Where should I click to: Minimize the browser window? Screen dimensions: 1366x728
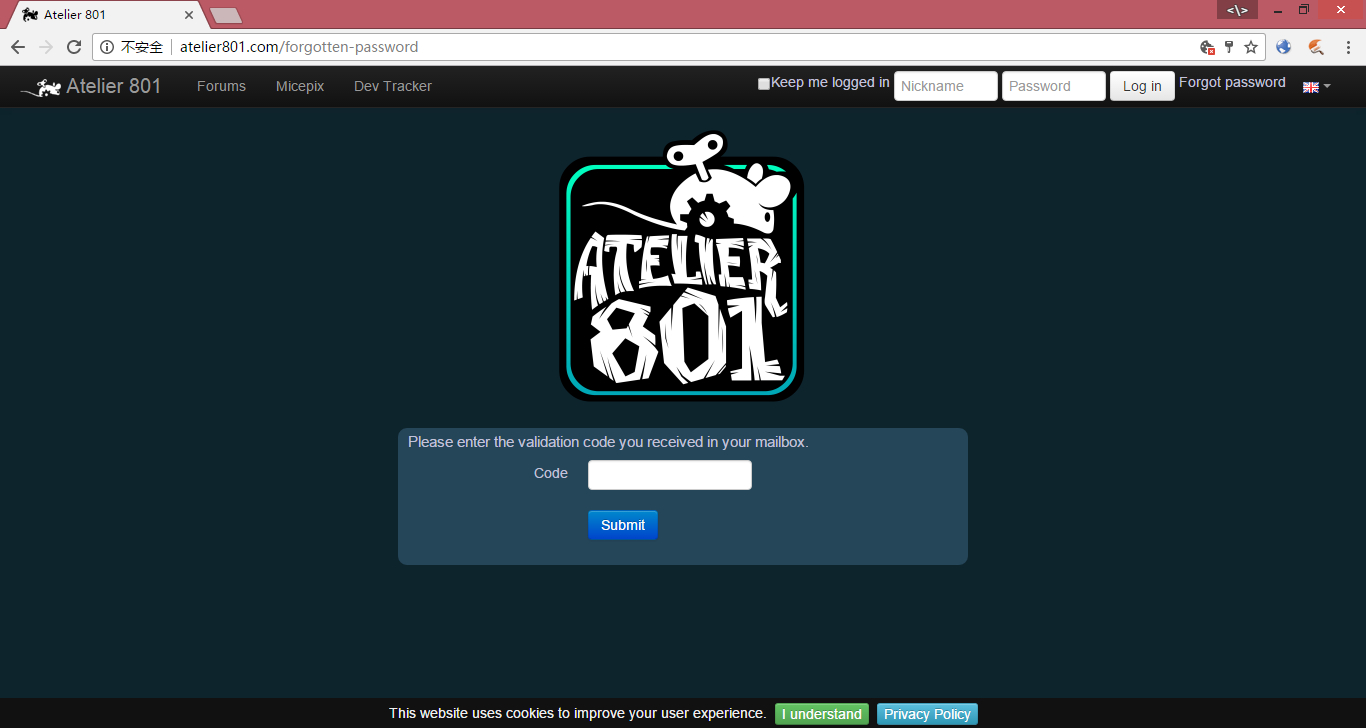tap(1278, 10)
